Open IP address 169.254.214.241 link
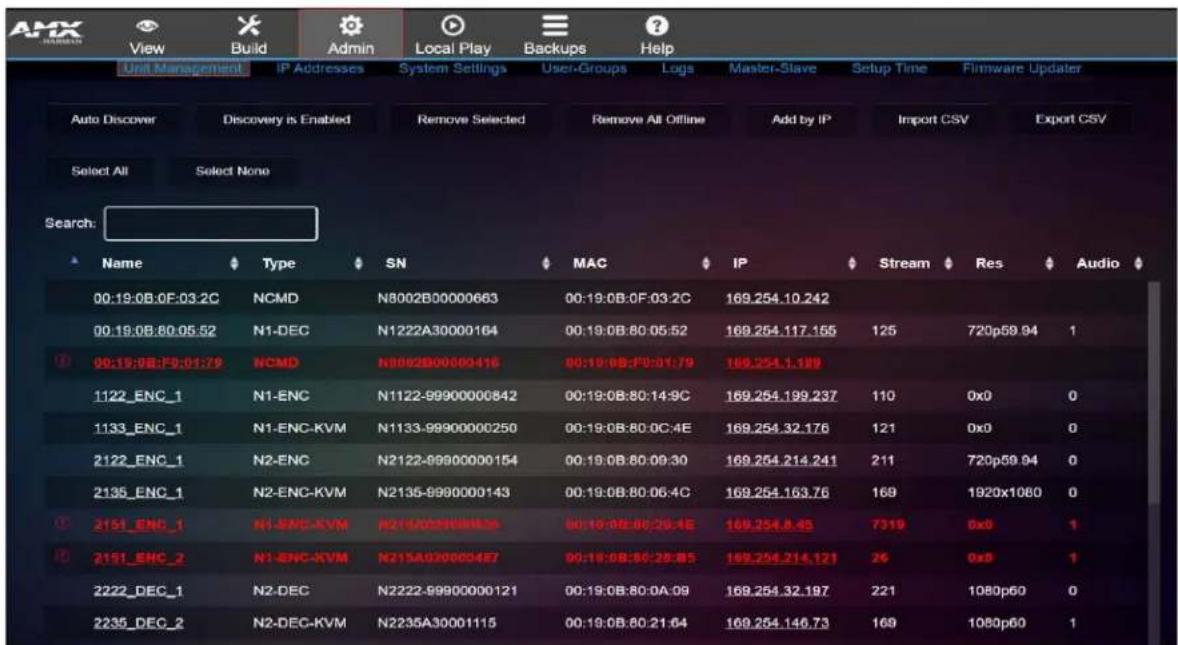 [x=781, y=460]
